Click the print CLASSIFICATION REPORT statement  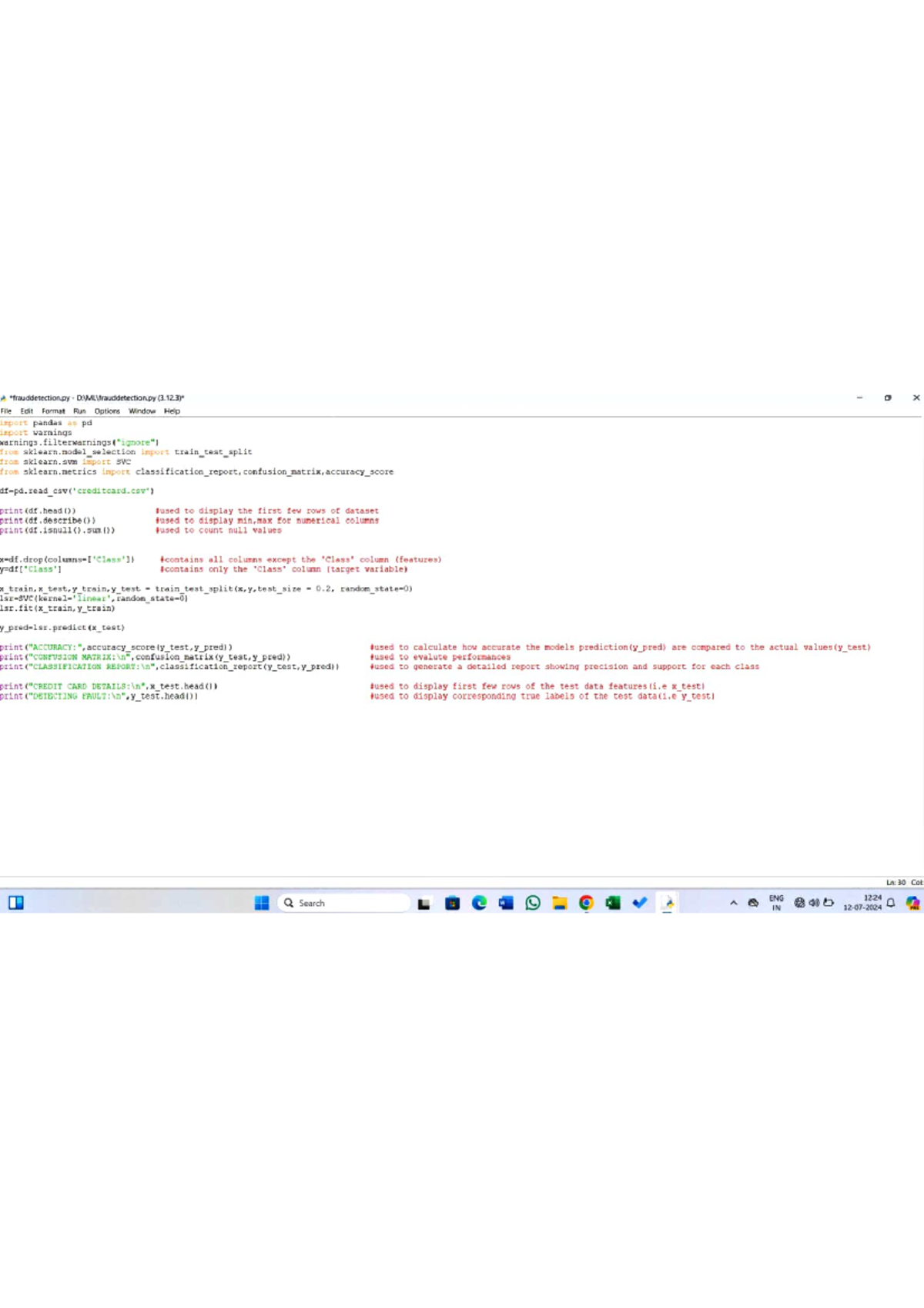[x=169, y=667]
